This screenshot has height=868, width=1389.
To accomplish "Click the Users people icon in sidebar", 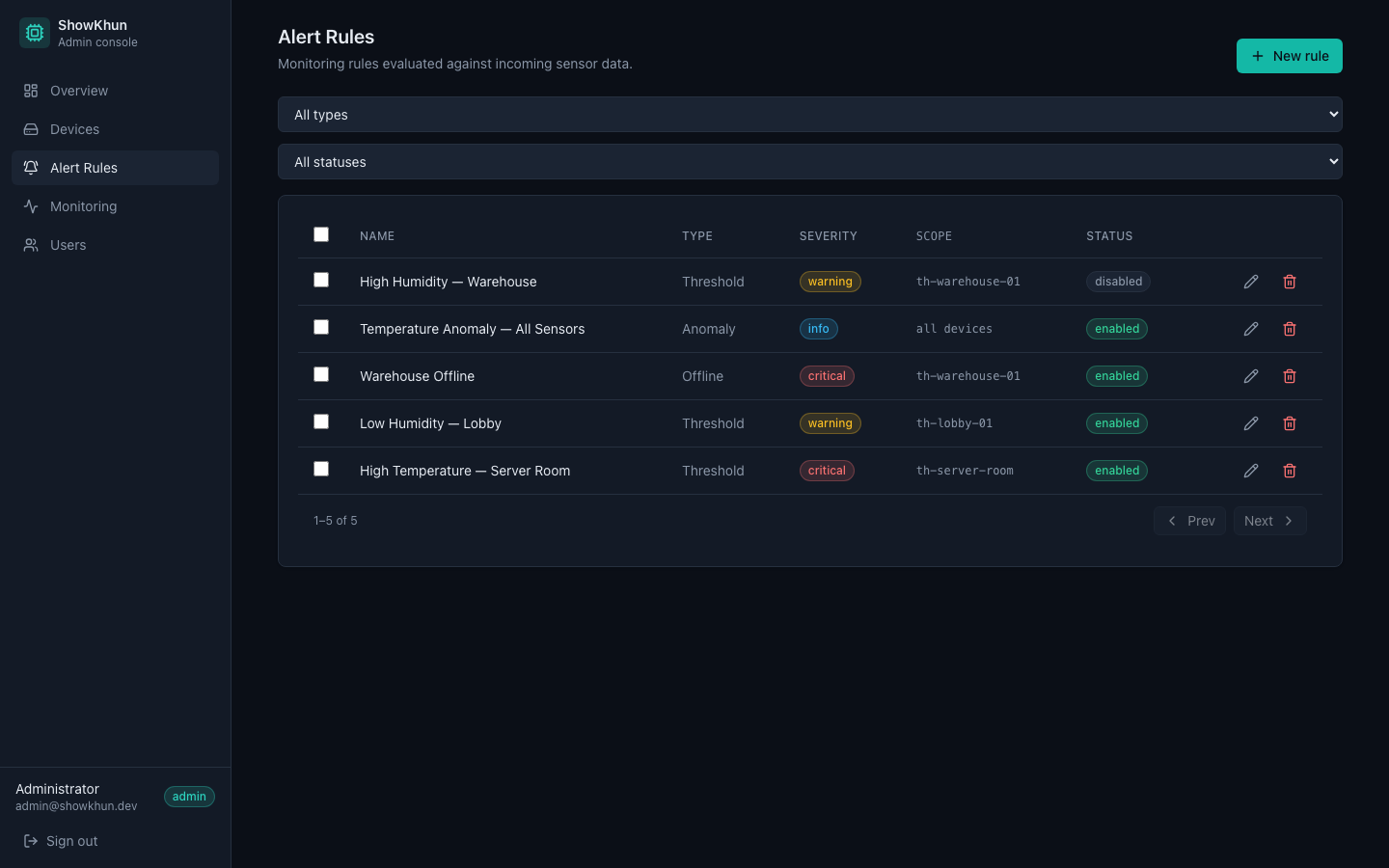I will (31, 245).
